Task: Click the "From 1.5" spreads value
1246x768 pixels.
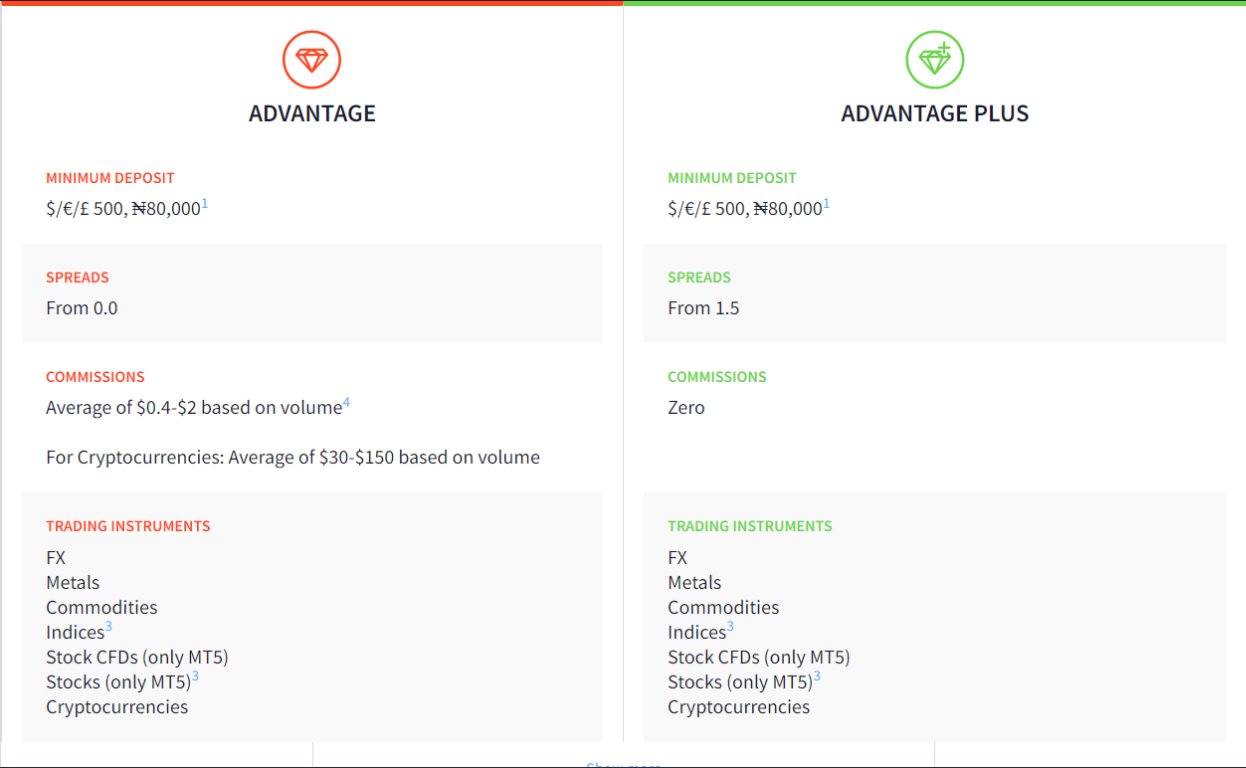Action: (x=703, y=308)
